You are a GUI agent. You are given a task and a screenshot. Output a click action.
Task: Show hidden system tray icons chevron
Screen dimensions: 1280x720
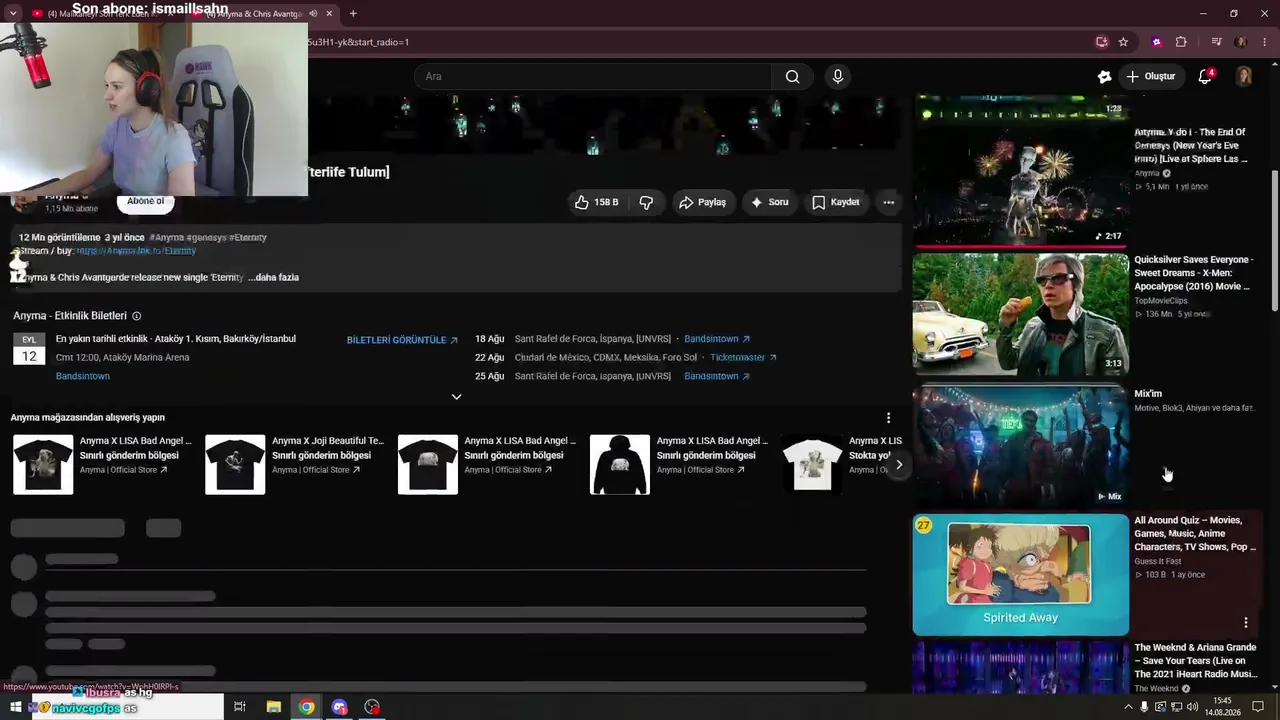(1129, 707)
